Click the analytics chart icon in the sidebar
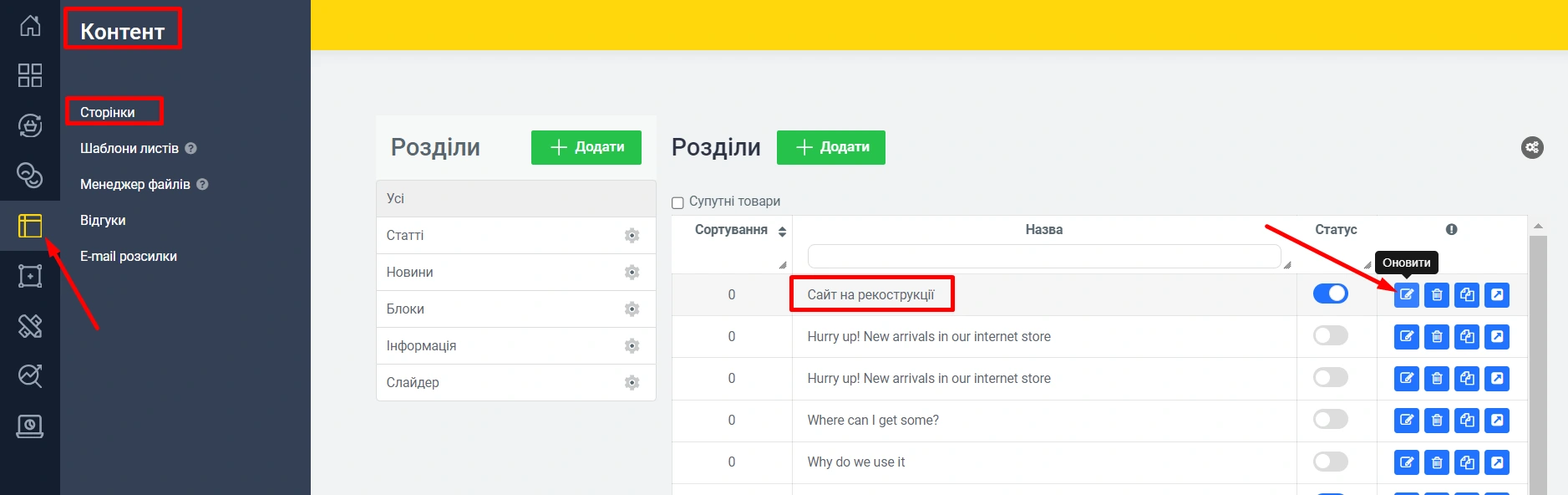 [30, 376]
